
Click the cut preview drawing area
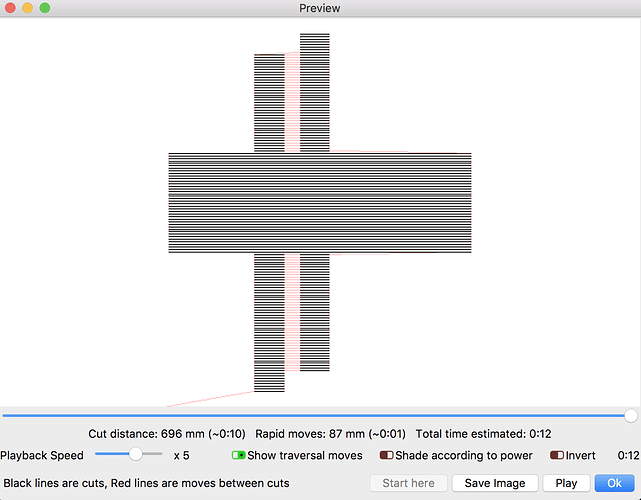[320, 212]
